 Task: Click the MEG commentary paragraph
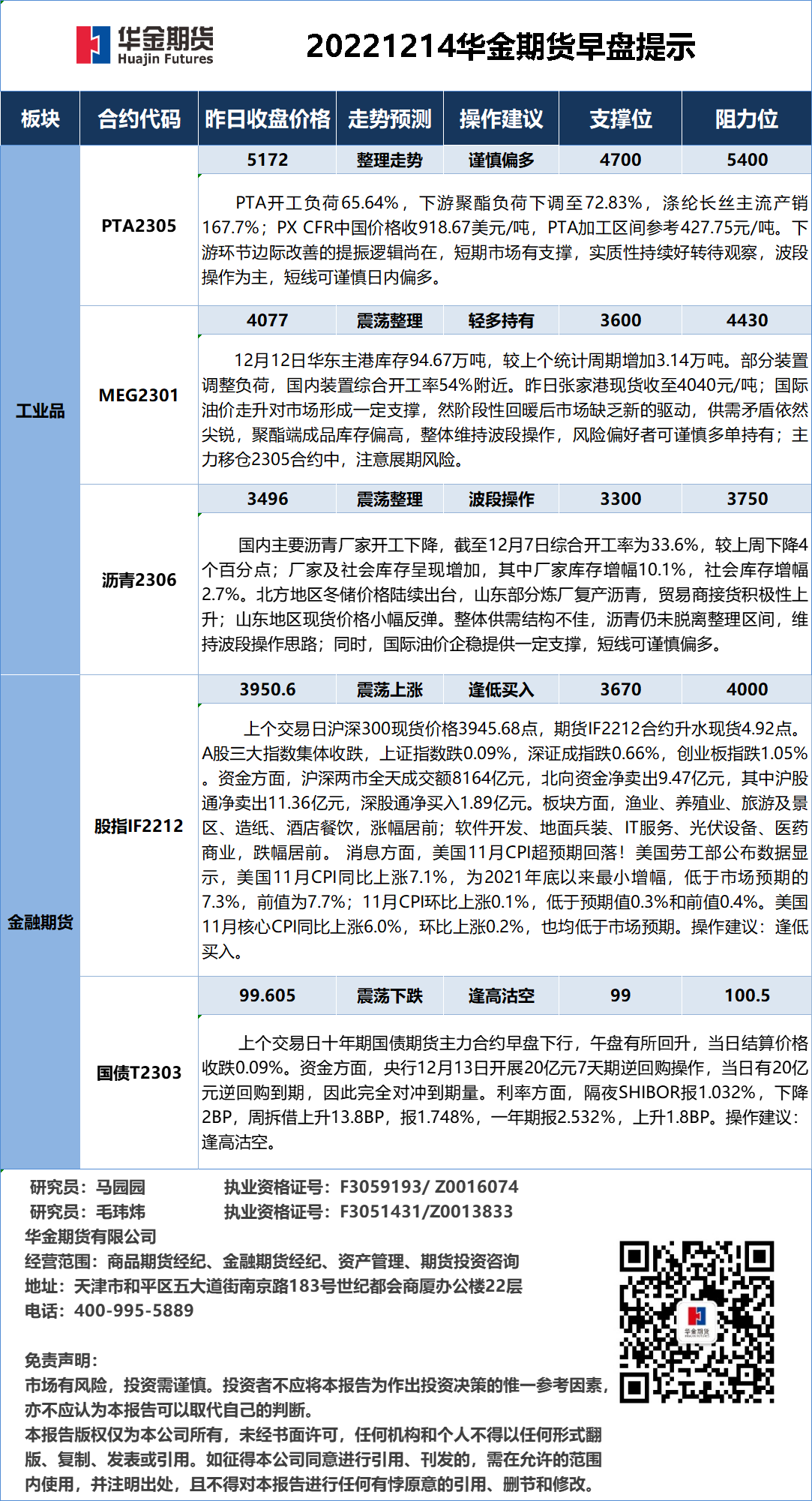[x=505, y=410]
